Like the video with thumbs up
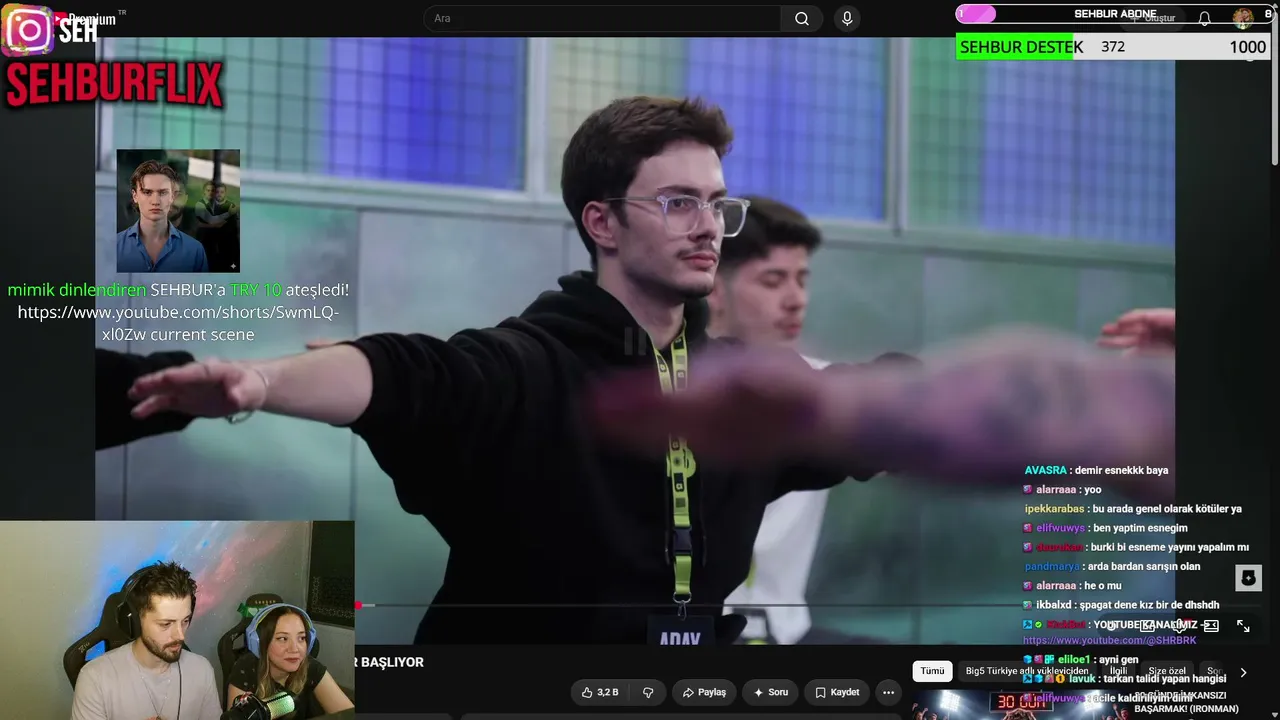 tap(600, 692)
